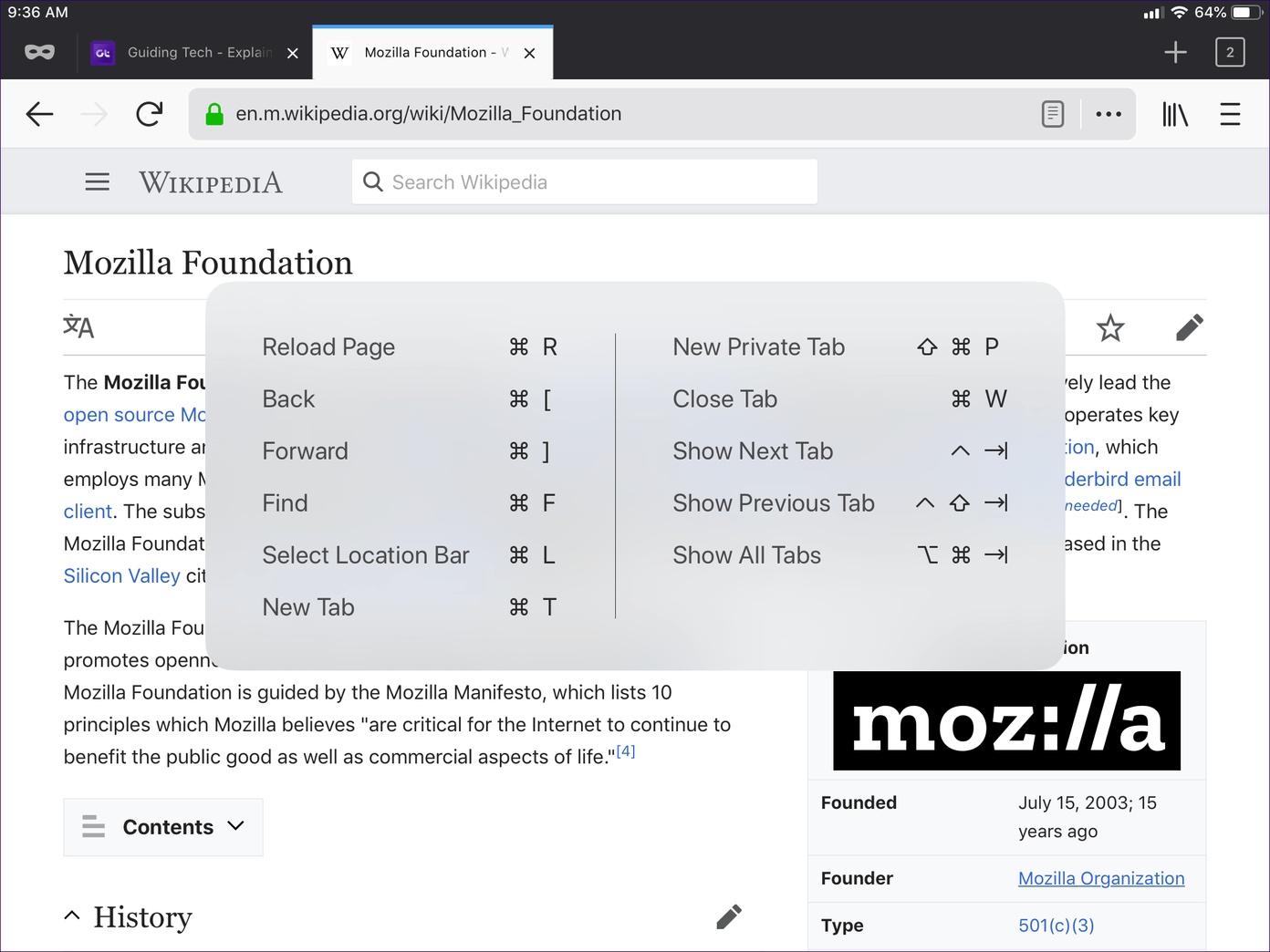Open a new tab with the plus icon

tap(1175, 53)
